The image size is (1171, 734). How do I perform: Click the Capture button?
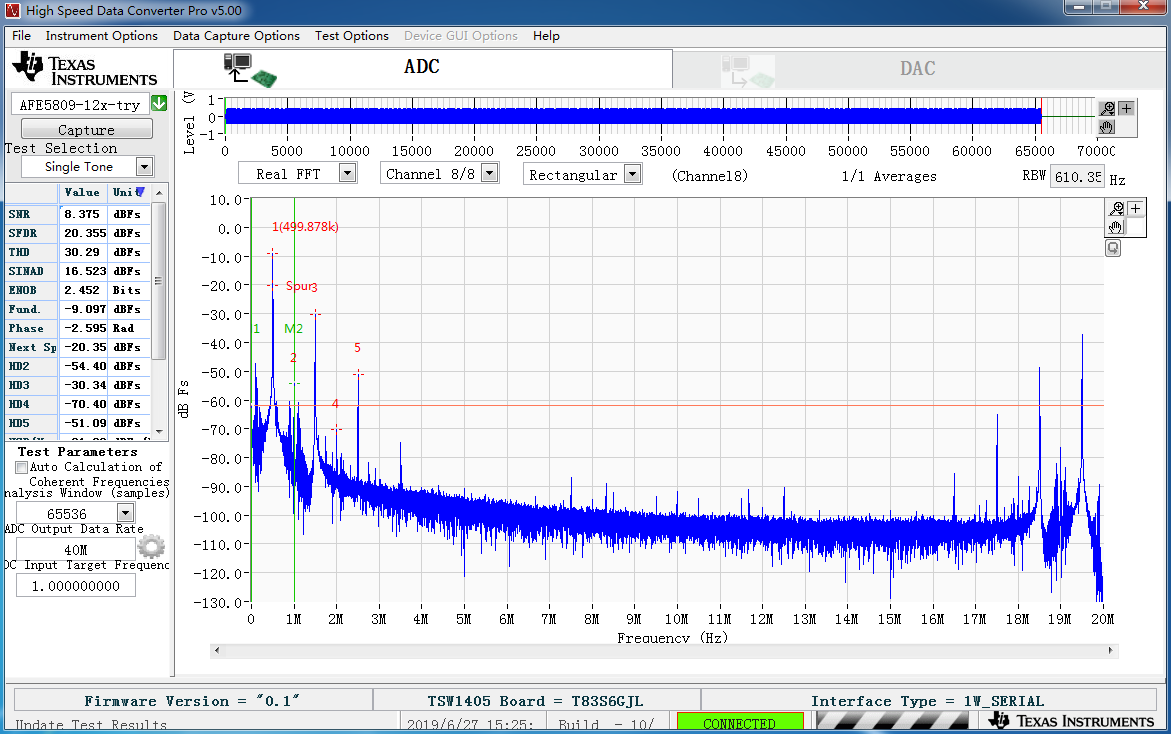(87, 129)
